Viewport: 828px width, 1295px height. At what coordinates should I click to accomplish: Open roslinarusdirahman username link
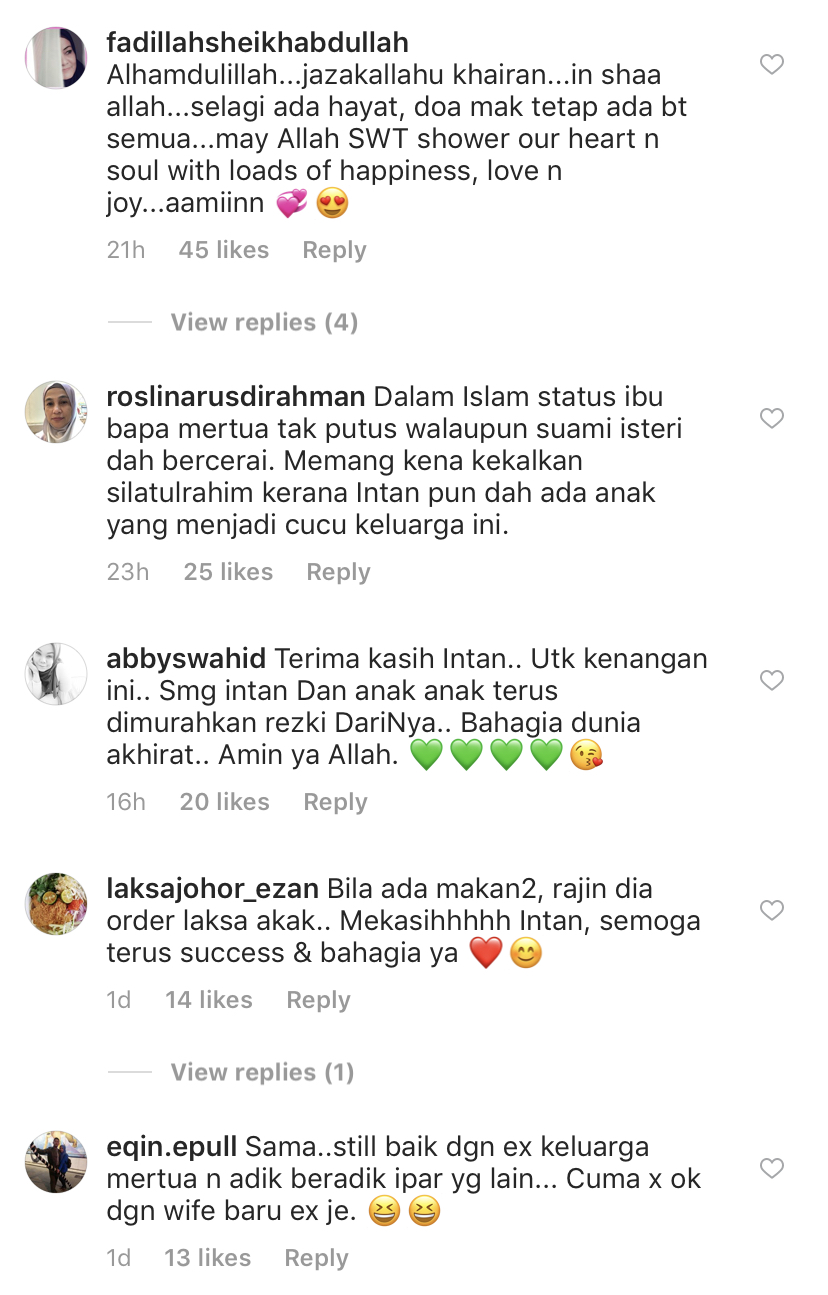(236, 397)
